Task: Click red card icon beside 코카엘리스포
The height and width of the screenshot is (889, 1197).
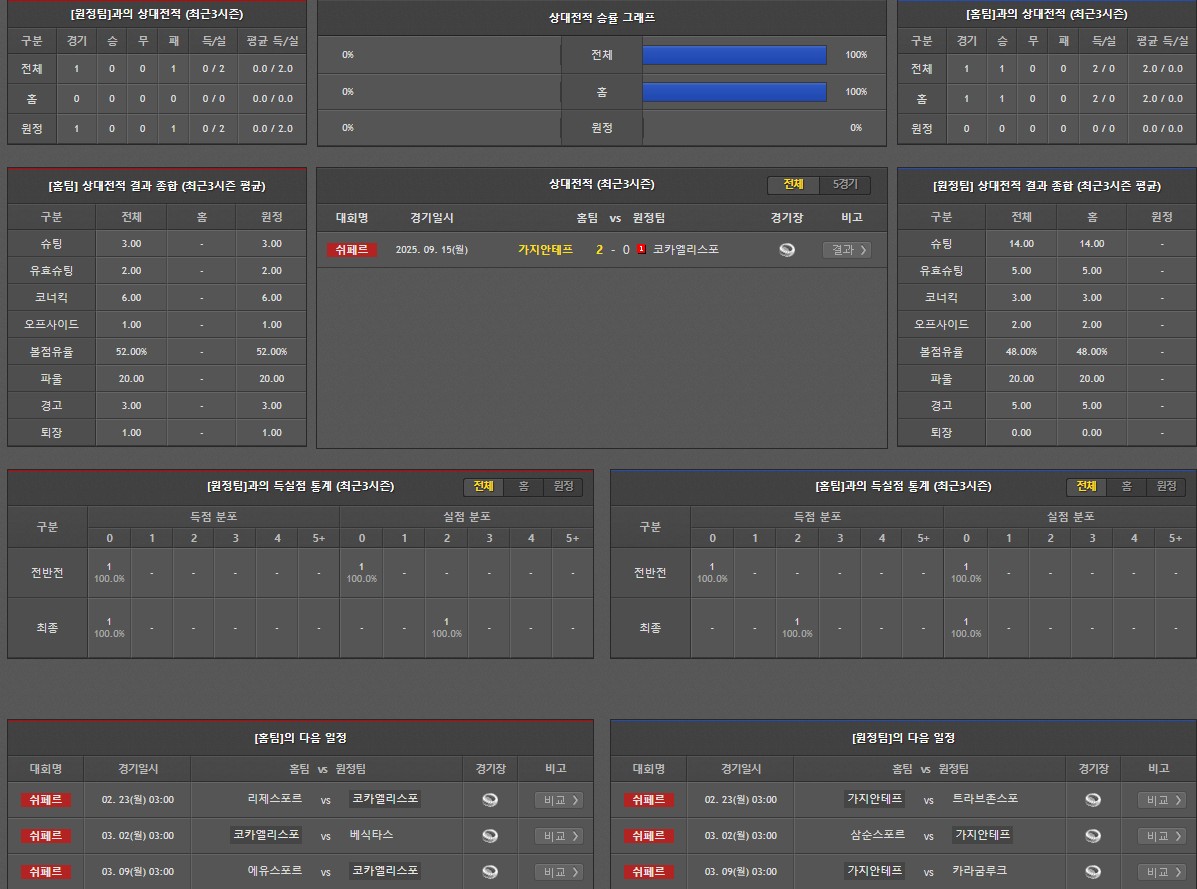Action: (x=641, y=250)
